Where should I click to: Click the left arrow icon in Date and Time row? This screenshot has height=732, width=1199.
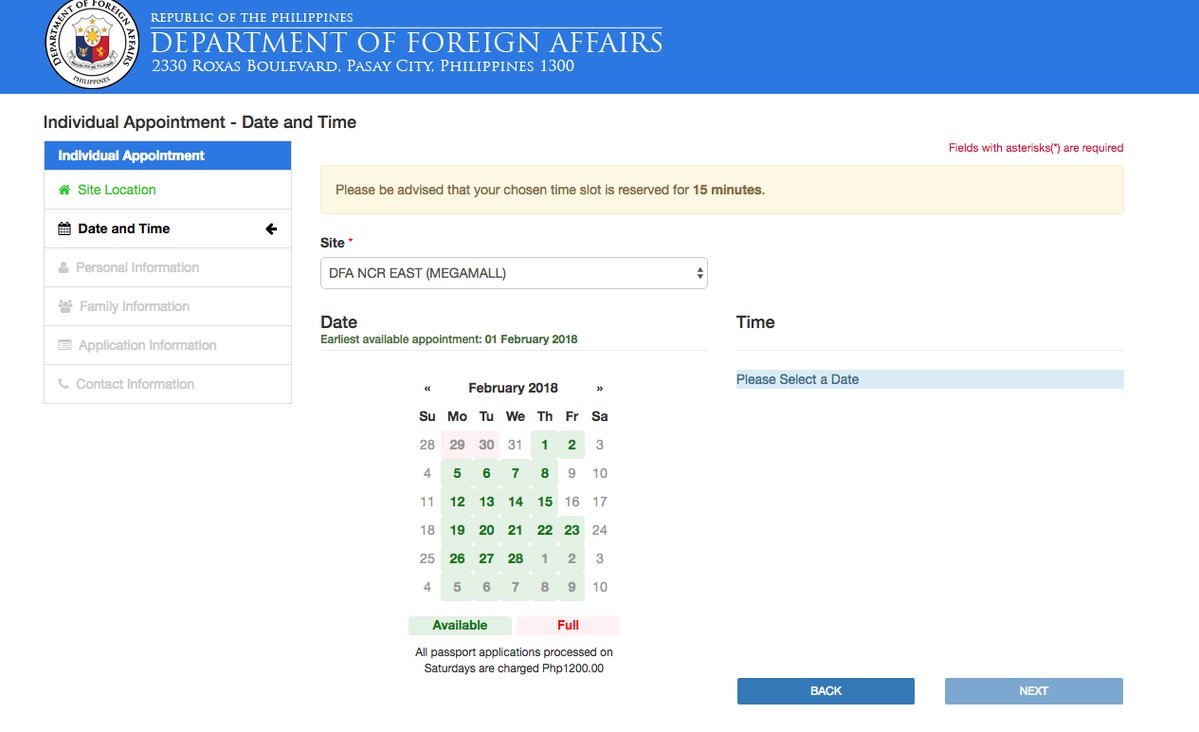271,229
